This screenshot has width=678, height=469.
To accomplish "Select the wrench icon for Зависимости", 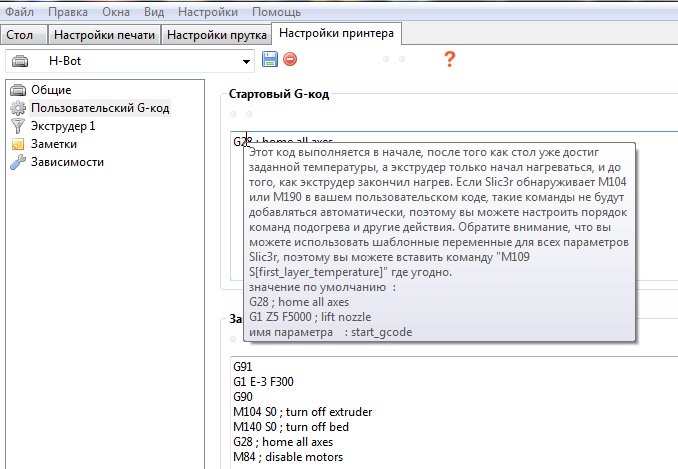I will click(18, 162).
